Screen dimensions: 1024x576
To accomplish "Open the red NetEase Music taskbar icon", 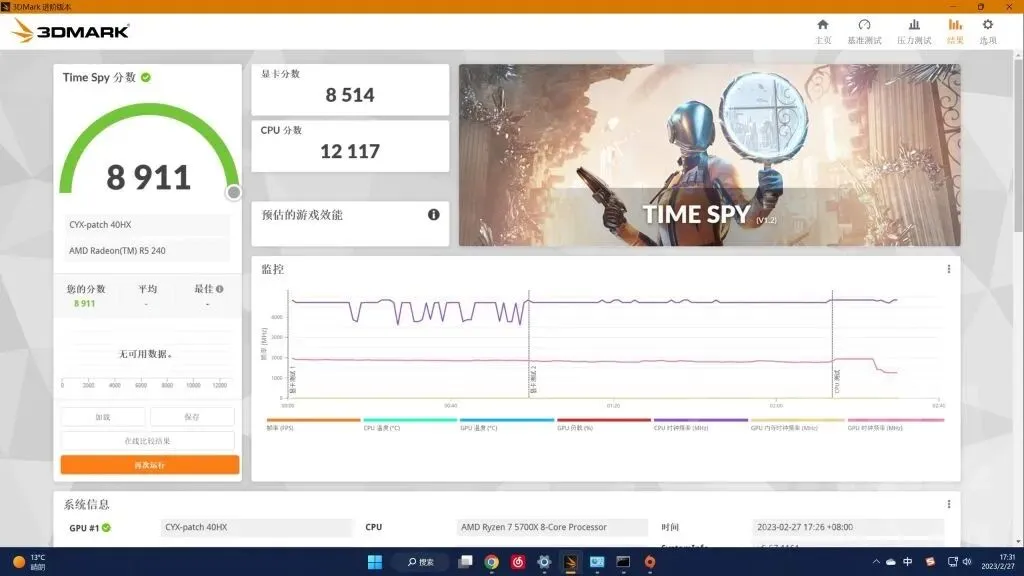I will 518,562.
